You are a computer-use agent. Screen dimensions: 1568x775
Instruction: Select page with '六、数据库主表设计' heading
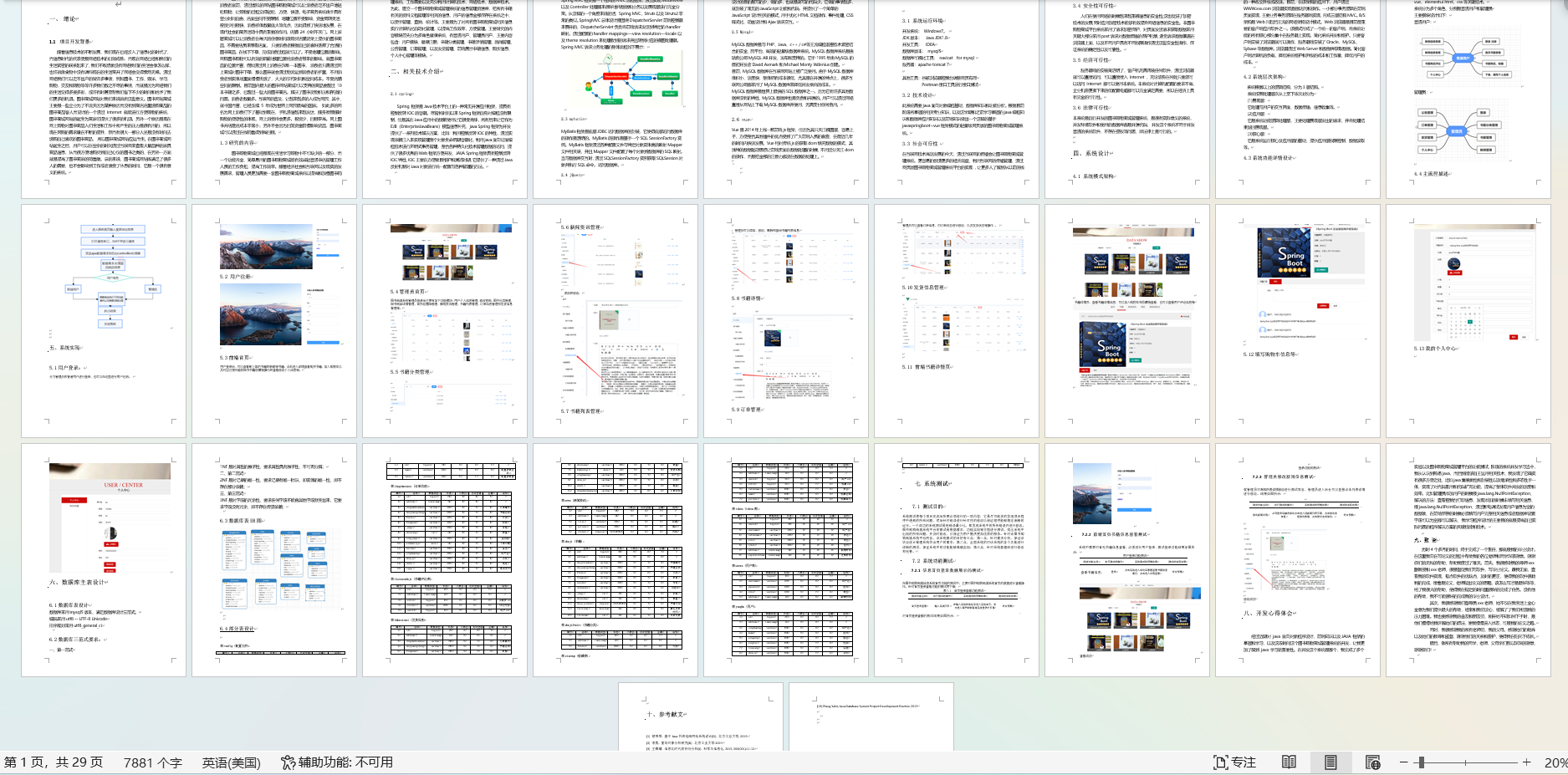click(104, 560)
